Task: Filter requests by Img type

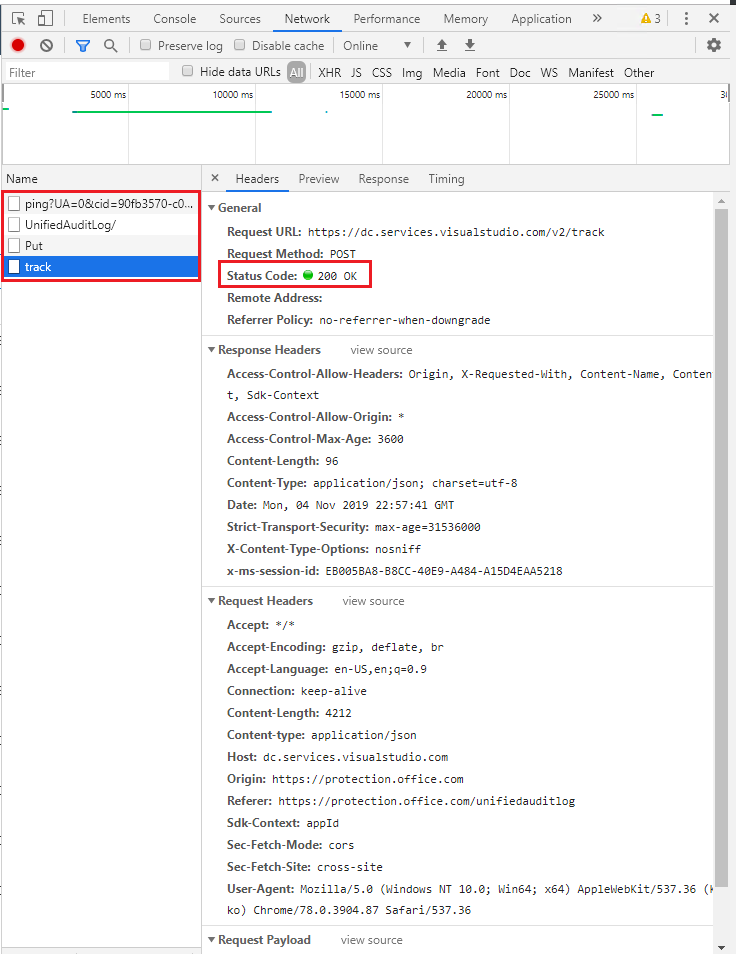Action: tap(412, 72)
